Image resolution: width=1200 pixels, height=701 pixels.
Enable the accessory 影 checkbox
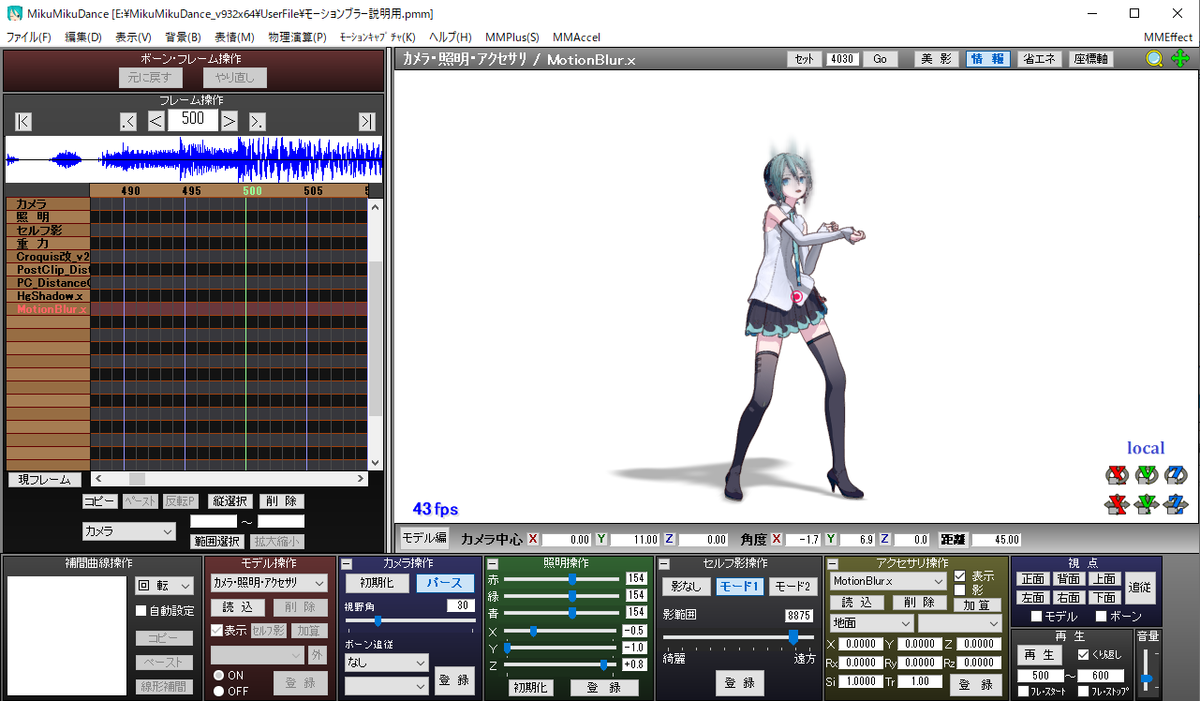[960, 590]
